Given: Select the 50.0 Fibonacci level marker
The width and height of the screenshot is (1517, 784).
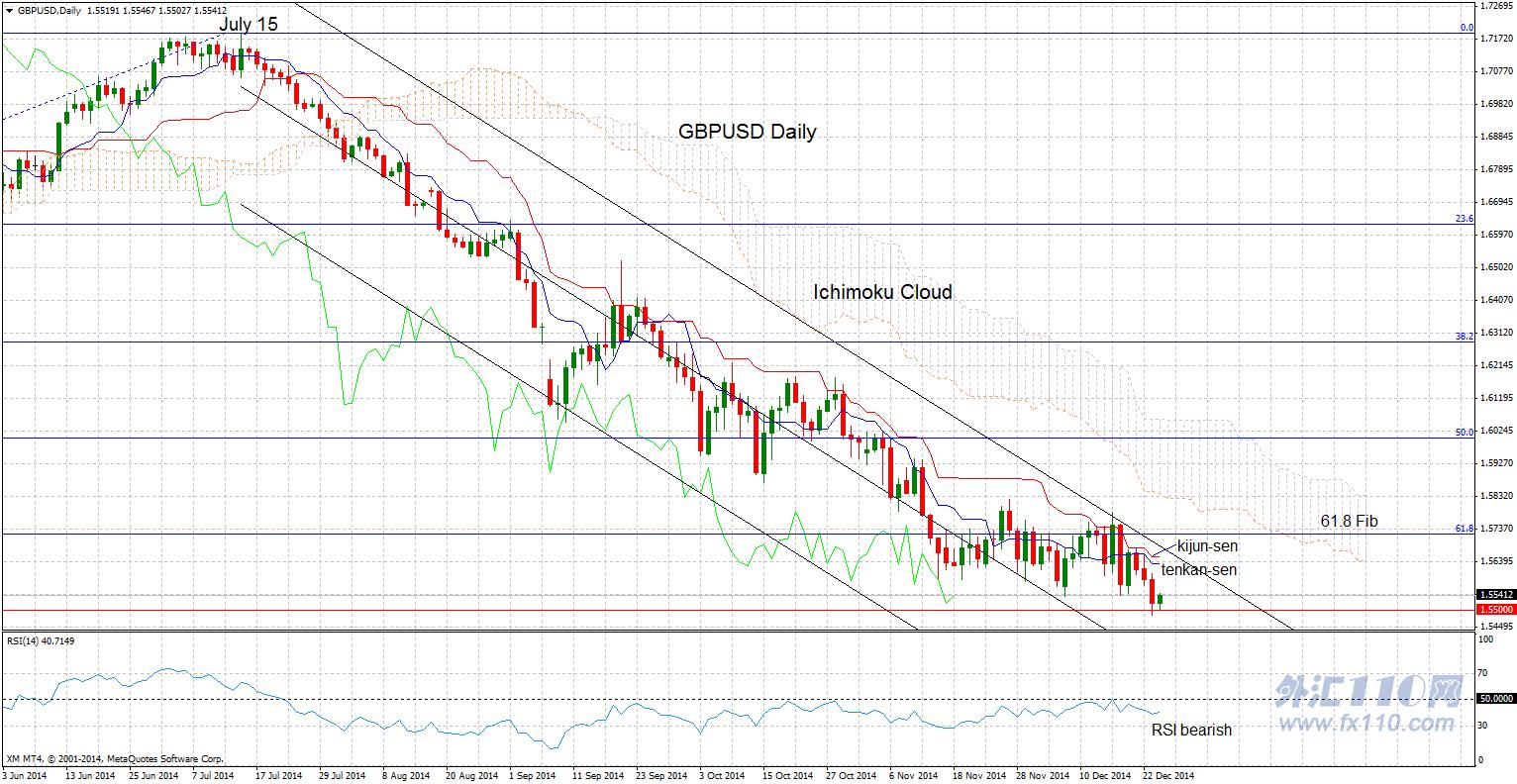Looking at the screenshot, I should click(1466, 433).
